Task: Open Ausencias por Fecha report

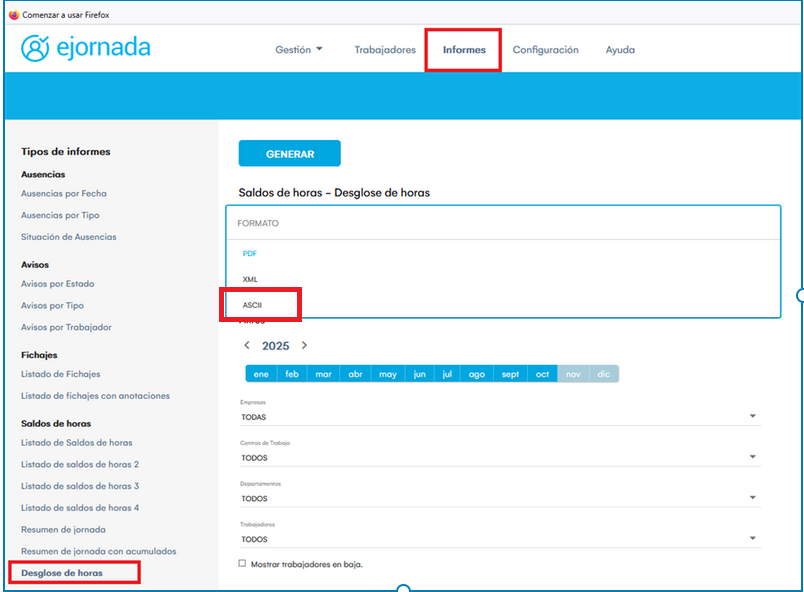Action: click(64, 193)
